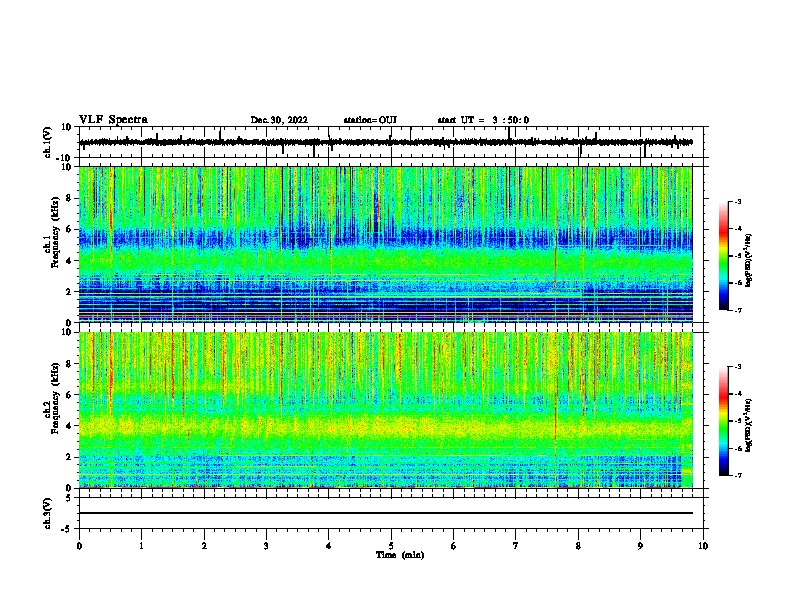This screenshot has width=792, height=612.
Task: Click the date label 'Dec. 30, 2022'
Action: pyautogui.click(x=279, y=120)
